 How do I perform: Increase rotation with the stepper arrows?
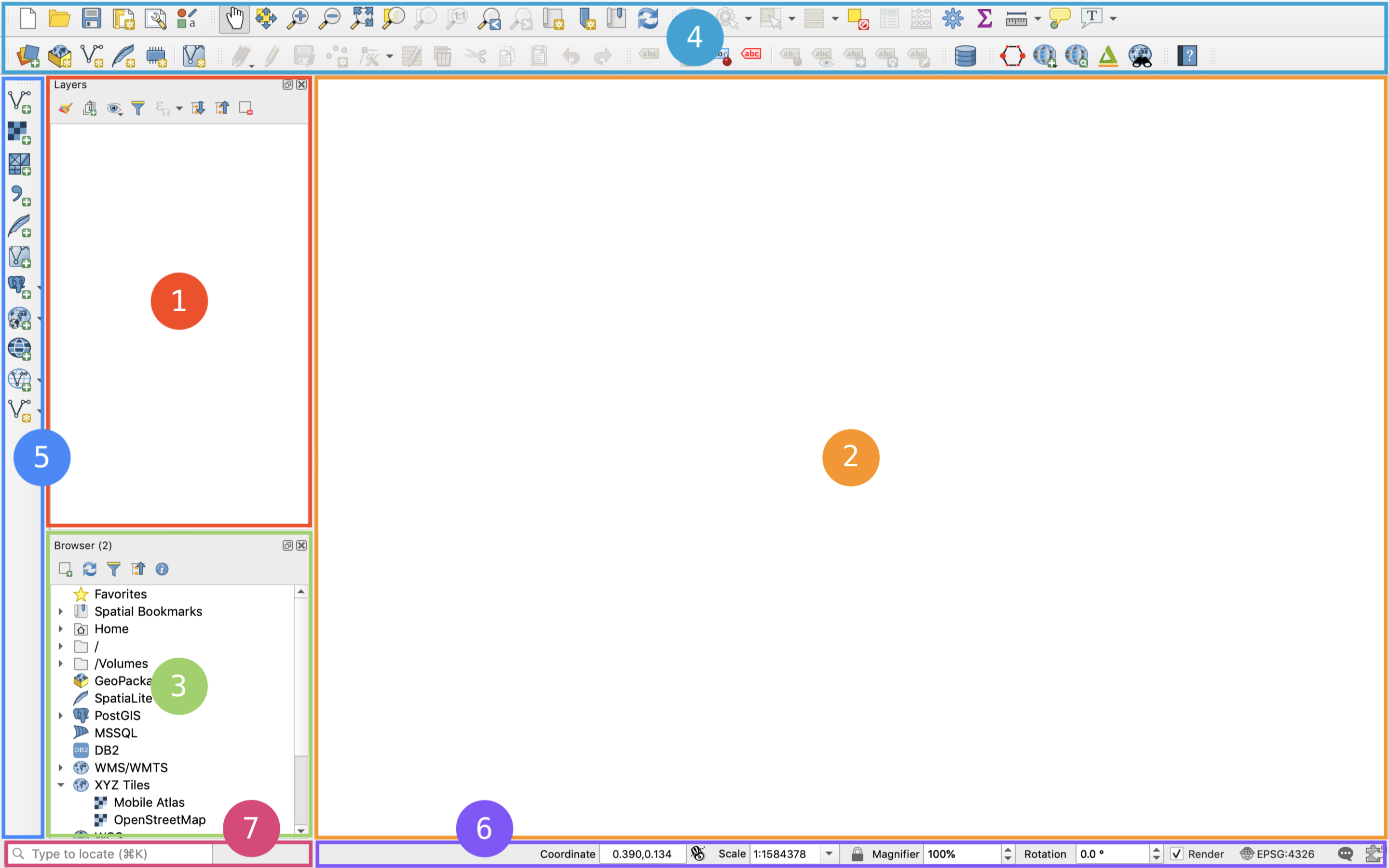click(x=1157, y=850)
